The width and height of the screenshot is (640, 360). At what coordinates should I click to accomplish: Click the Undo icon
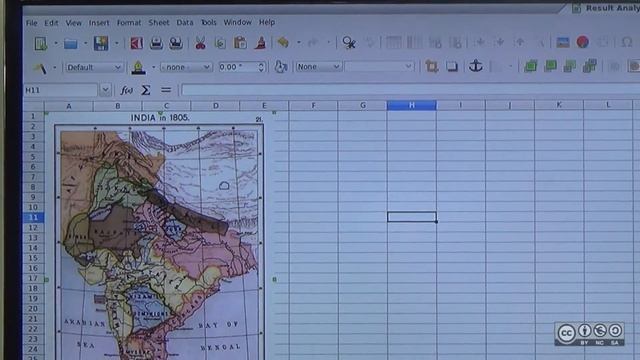pos(283,42)
